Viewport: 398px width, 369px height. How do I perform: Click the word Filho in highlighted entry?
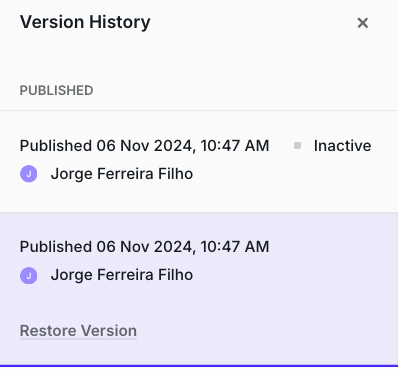pyautogui.click(x=175, y=275)
